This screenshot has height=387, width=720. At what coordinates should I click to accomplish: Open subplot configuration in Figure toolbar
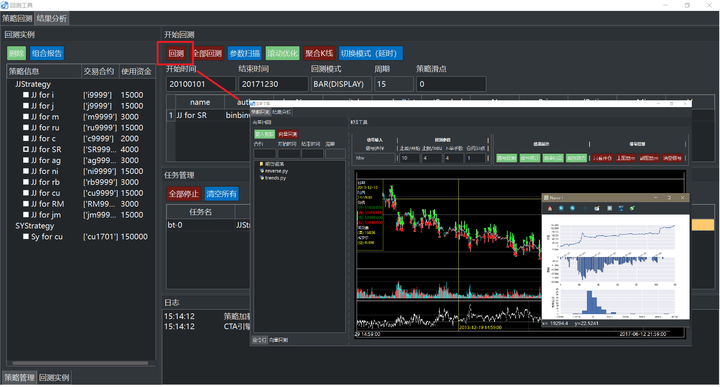point(609,208)
